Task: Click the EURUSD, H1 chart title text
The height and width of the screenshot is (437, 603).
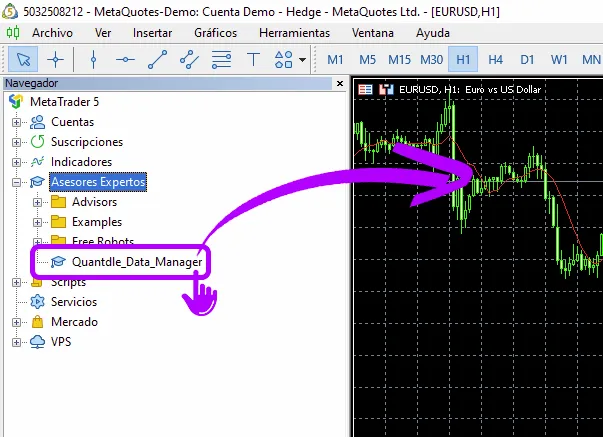Action: 470,90
